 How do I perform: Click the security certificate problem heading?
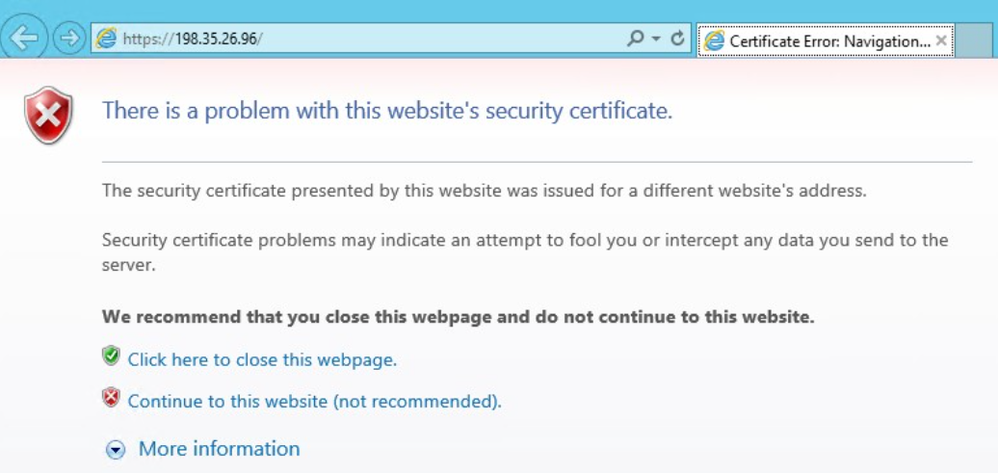[387, 111]
